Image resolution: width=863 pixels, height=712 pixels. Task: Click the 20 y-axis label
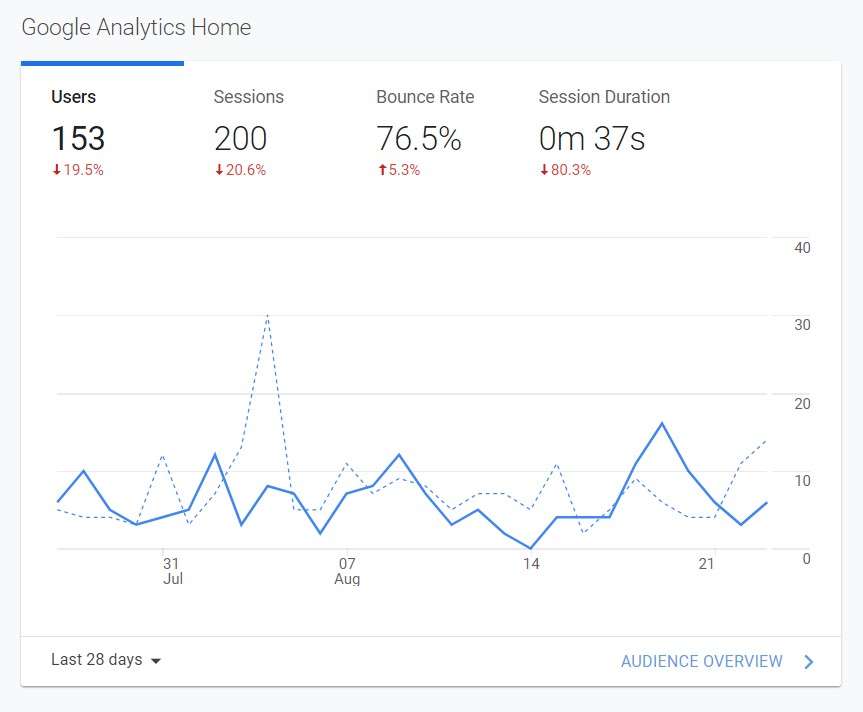pyautogui.click(x=802, y=404)
